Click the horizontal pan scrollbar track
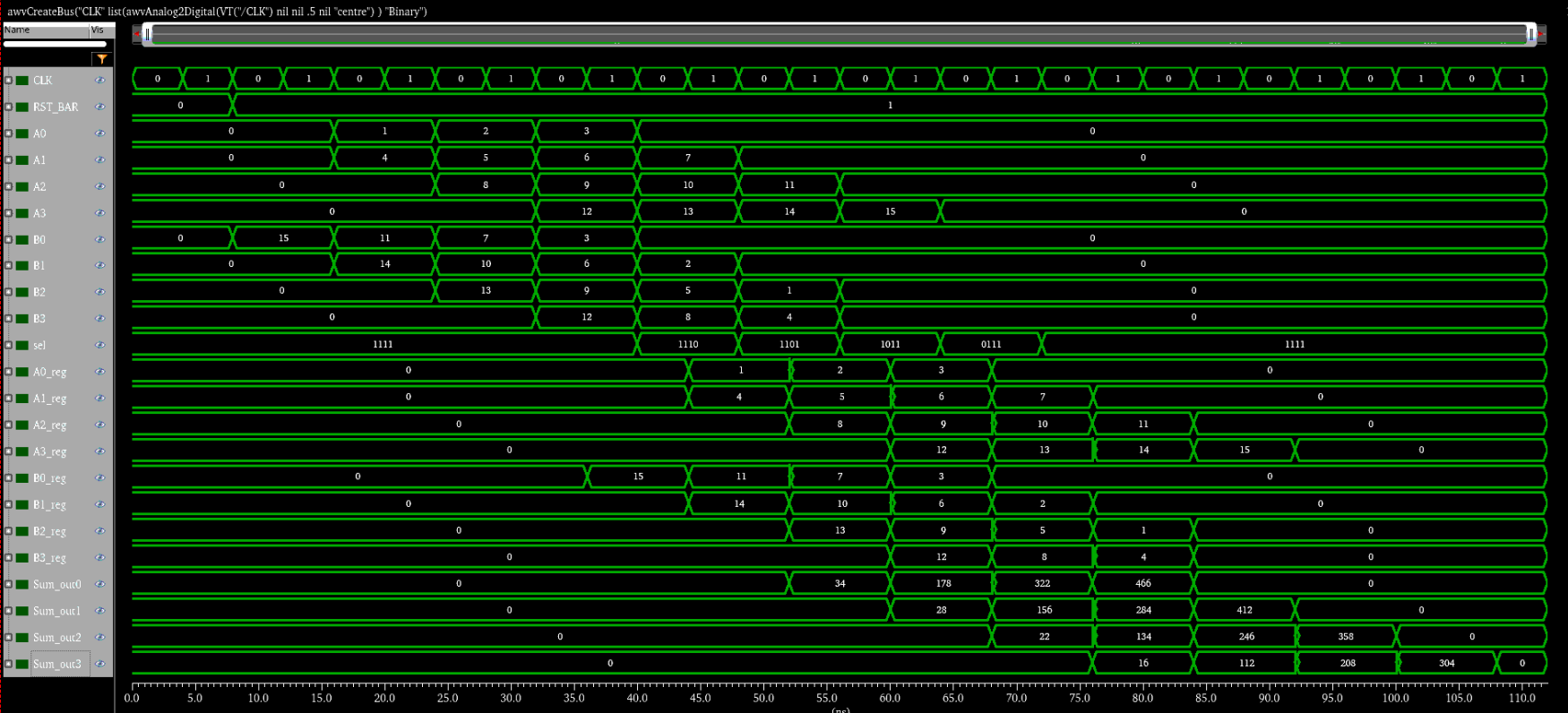Image resolution: width=1568 pixels, height=713 pixels. 840,34
